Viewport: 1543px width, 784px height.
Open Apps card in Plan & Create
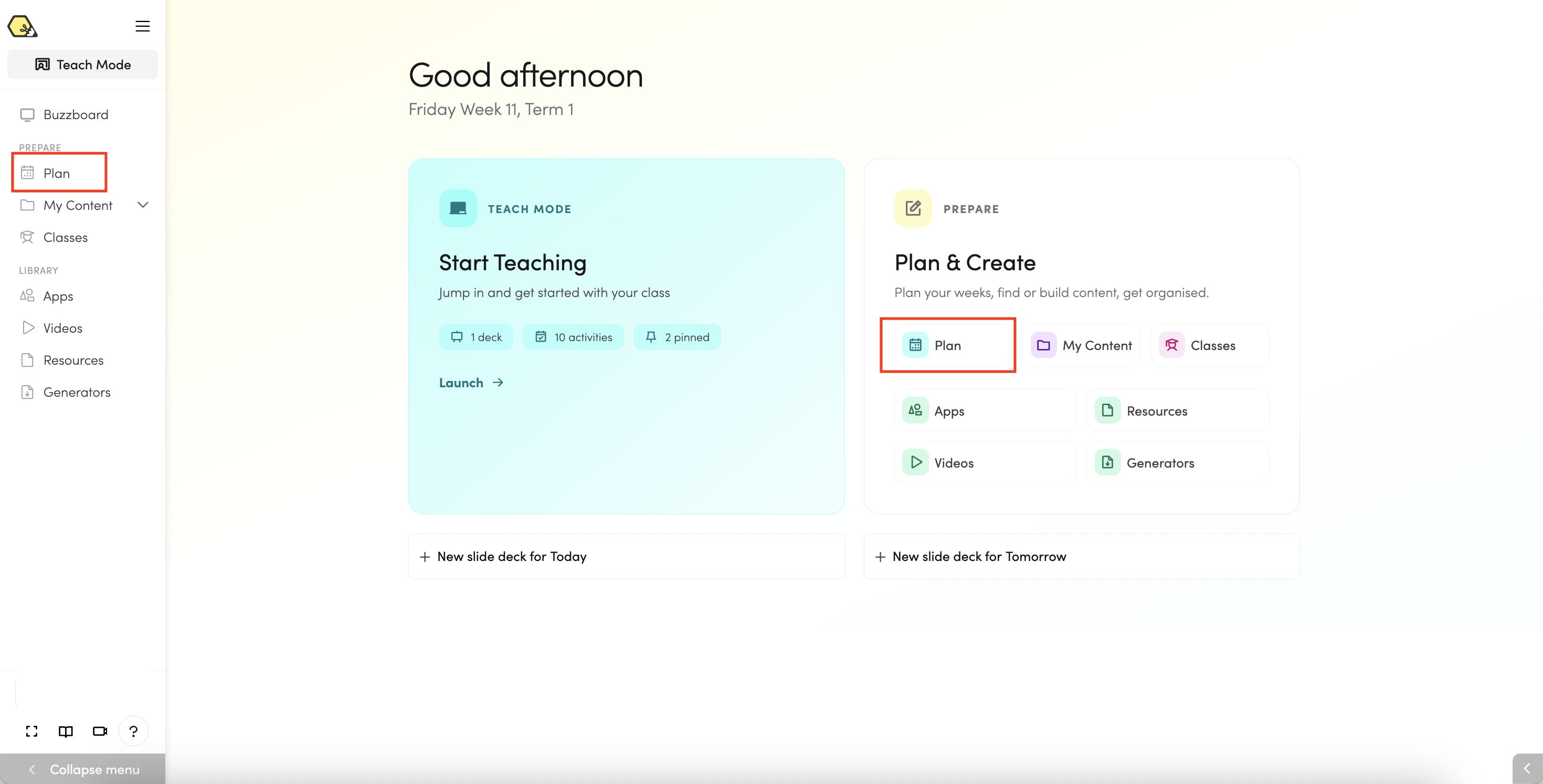985,411
